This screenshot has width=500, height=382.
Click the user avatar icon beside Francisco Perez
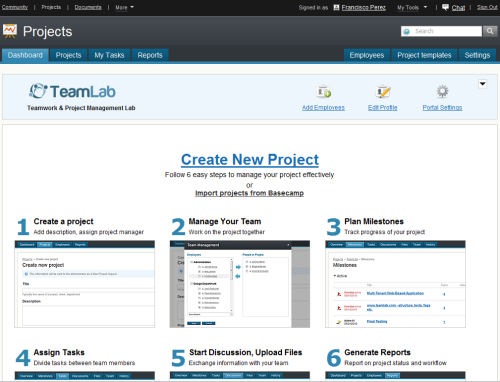pos(336,7)
